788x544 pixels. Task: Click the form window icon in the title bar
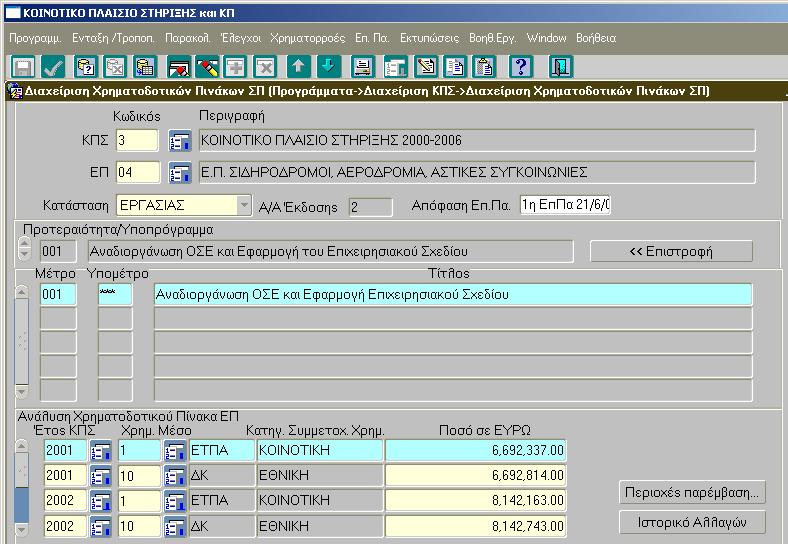[15, 92]
